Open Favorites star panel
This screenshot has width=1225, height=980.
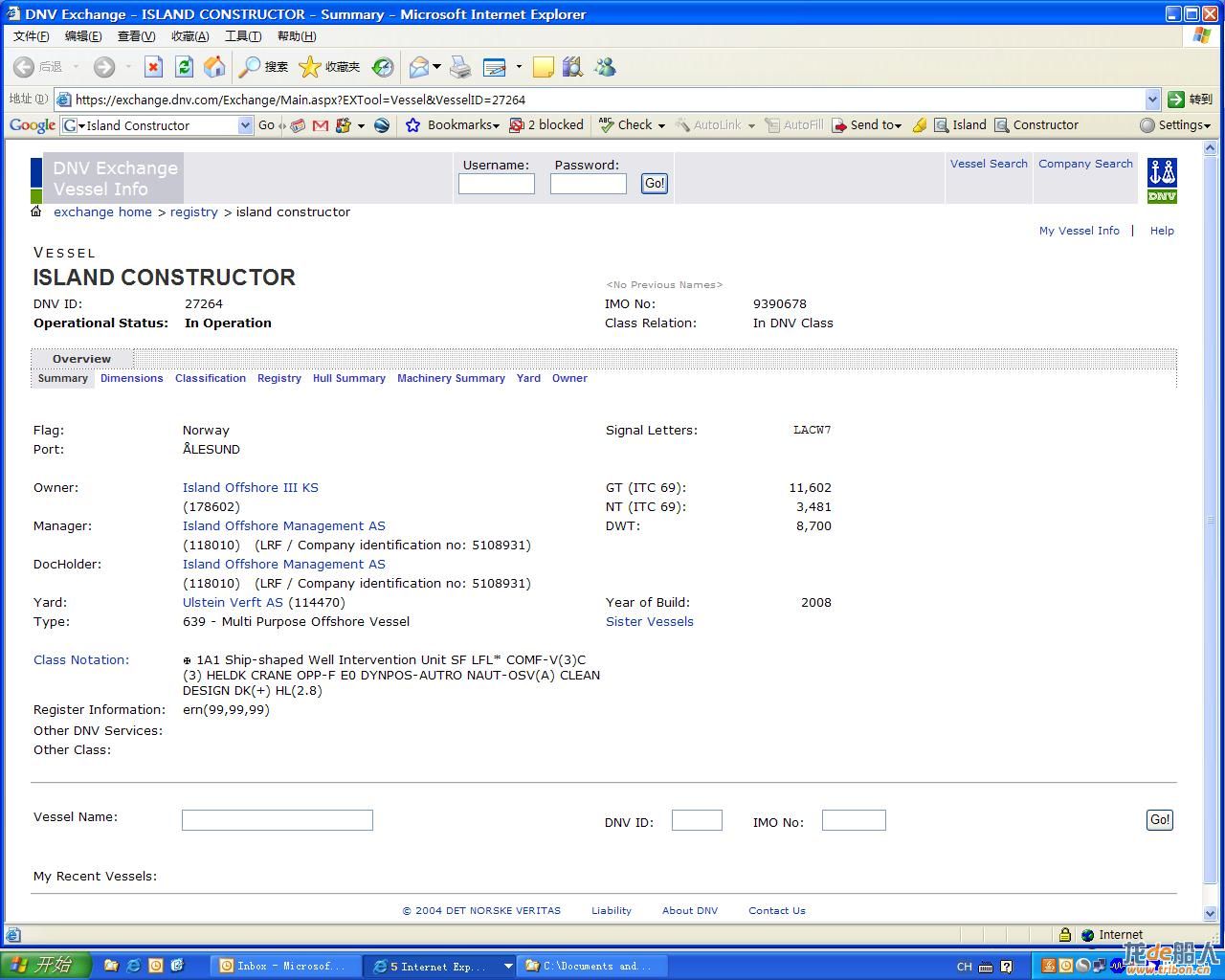tap(329, 66)
